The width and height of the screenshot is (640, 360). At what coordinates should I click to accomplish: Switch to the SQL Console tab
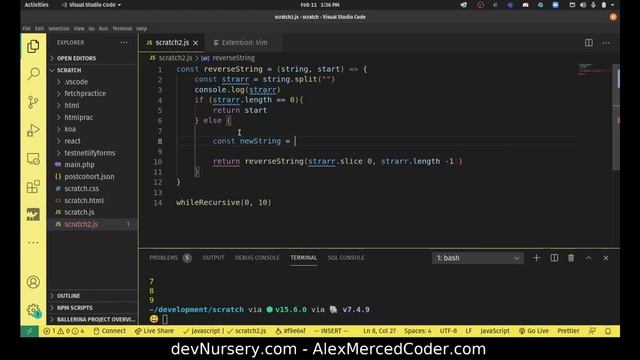point(346,258)
